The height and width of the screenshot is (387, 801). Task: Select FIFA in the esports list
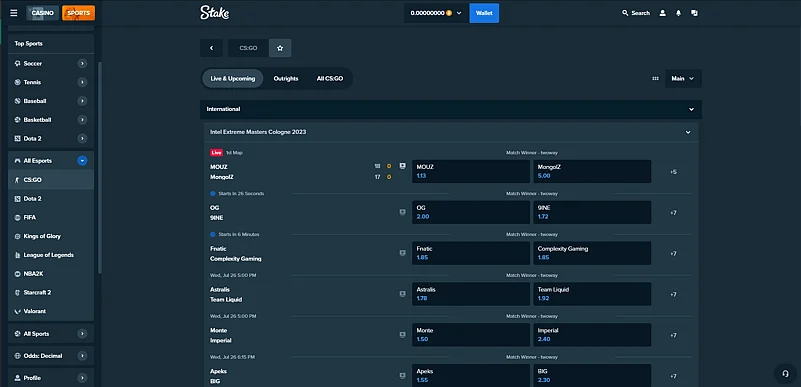click(51, 217)
